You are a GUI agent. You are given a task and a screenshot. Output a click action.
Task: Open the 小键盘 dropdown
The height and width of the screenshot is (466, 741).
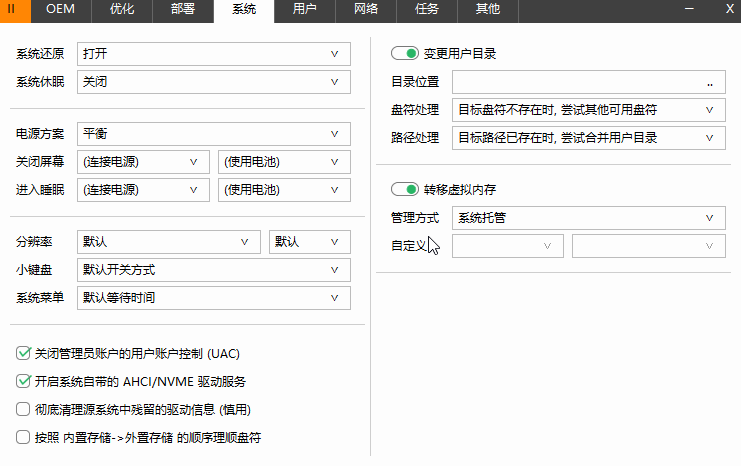214,270
